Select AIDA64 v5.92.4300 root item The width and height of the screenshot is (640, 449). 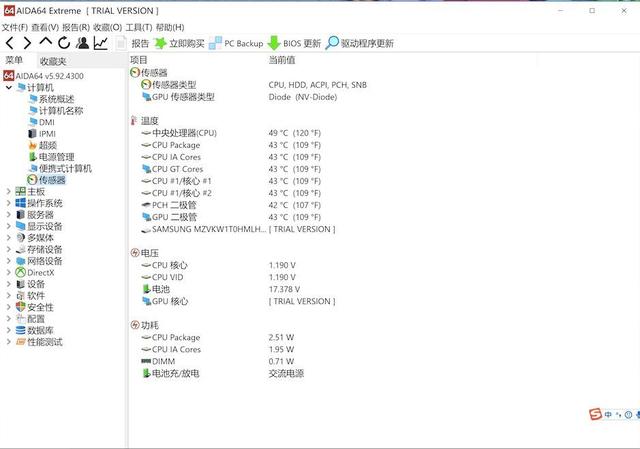44,76
